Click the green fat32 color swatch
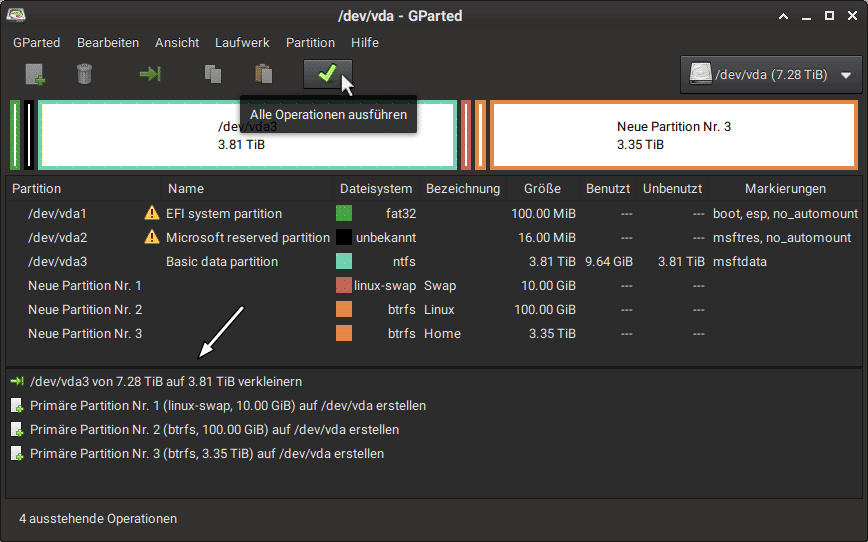 coord(344,213)
